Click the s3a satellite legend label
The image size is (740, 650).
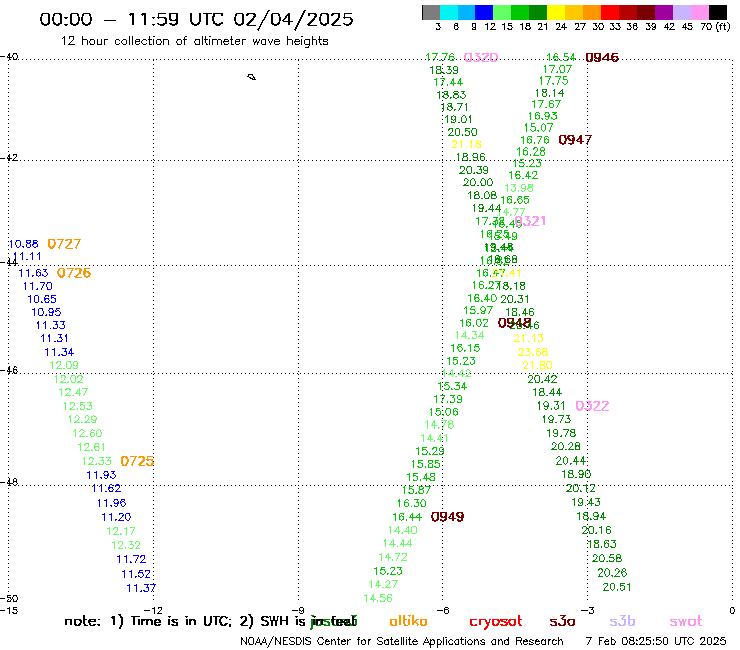(562, 622)
